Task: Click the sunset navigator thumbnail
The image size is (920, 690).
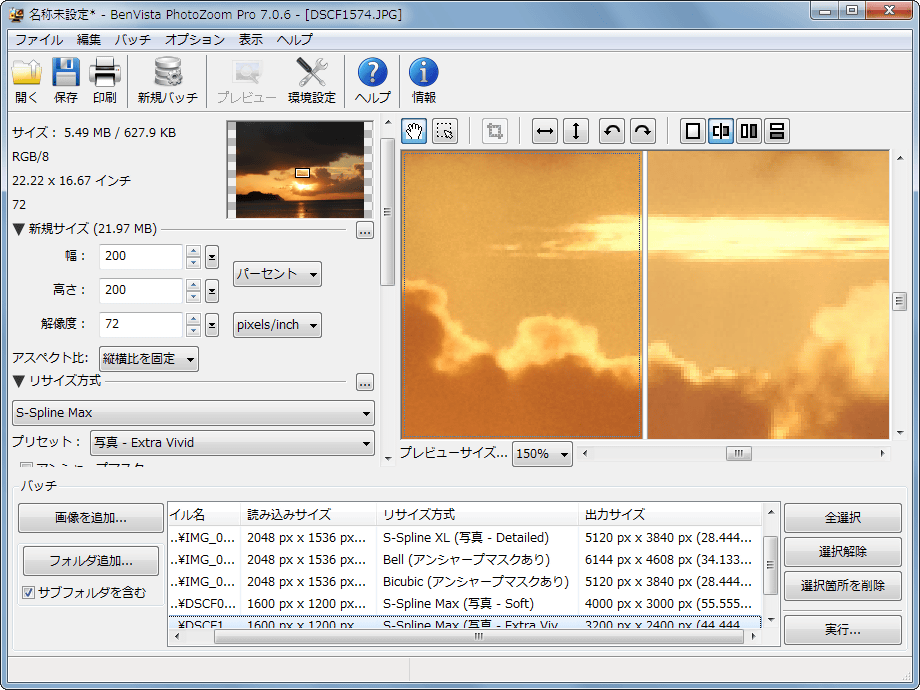Action: click(x=300, y=170)
